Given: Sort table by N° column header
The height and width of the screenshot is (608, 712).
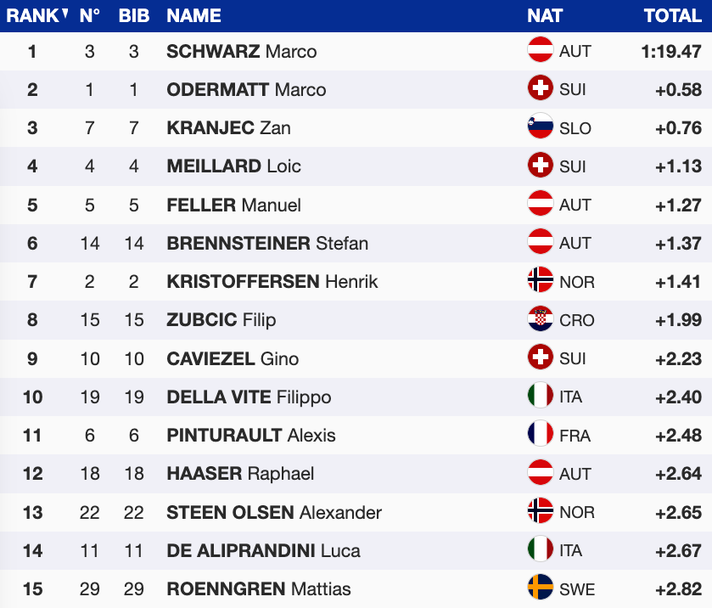Looking at the screenshot, I should coord(90,16).
